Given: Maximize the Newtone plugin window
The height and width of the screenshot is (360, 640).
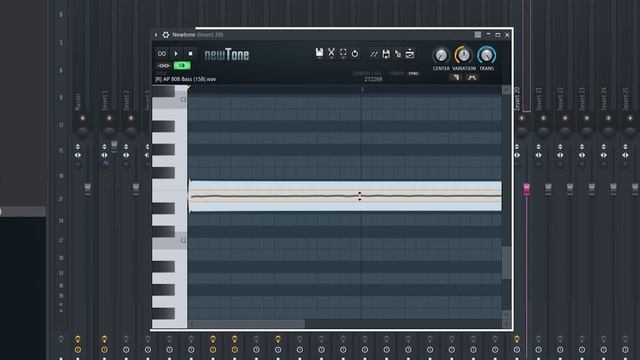Looking at the screenshot, I should [498, 35].
